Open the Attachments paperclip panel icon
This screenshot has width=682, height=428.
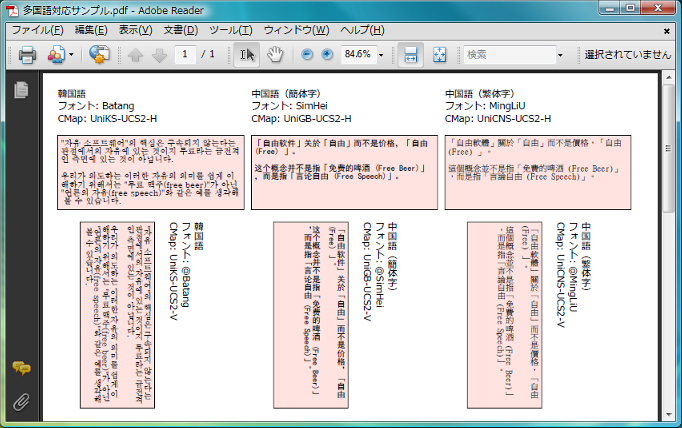pos(21,402)
